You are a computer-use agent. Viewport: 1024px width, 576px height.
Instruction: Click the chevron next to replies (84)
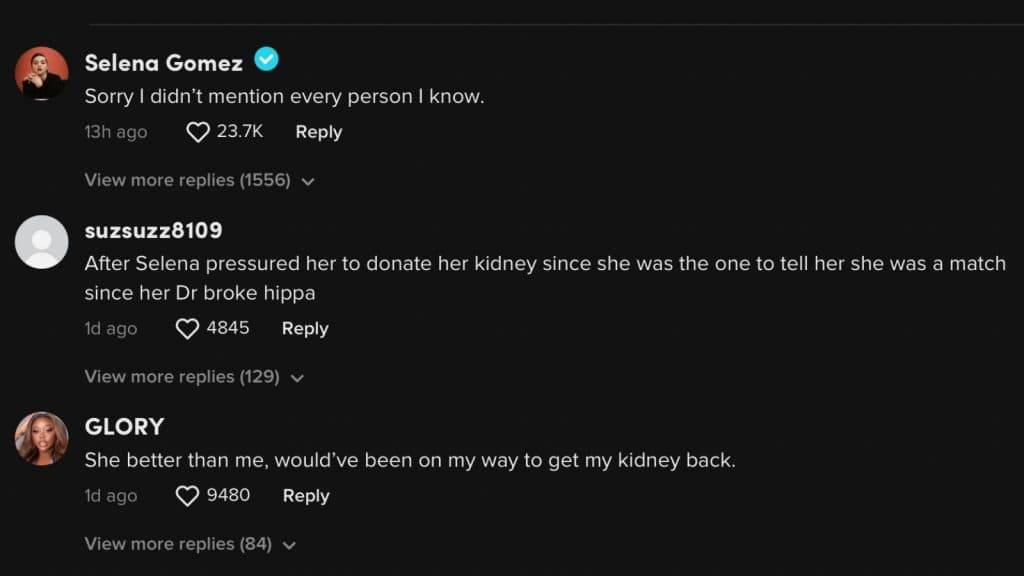(x=289, y=545)
